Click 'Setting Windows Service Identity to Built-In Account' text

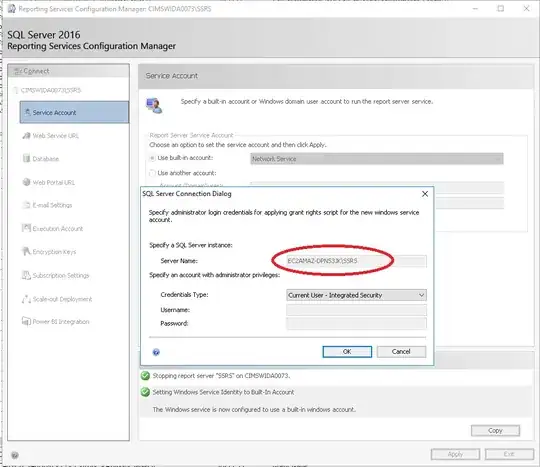[224, 392]
